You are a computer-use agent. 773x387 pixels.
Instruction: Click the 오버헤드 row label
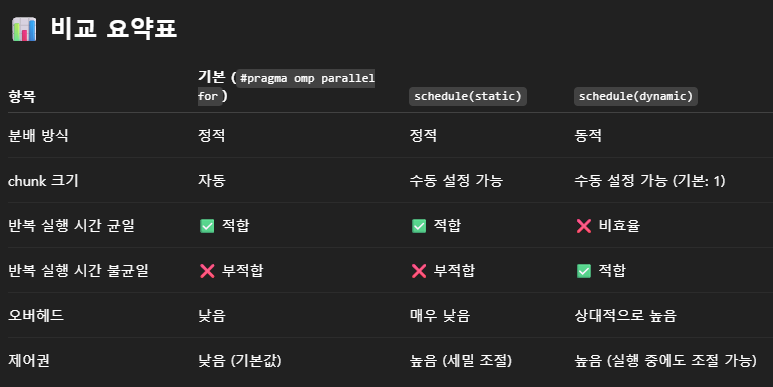click(36, 316)
